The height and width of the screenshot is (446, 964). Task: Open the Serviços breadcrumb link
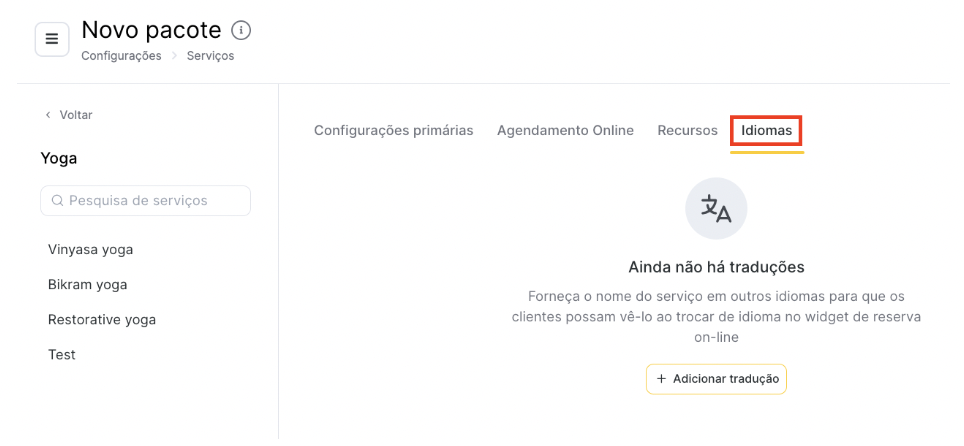click(210, 56)
